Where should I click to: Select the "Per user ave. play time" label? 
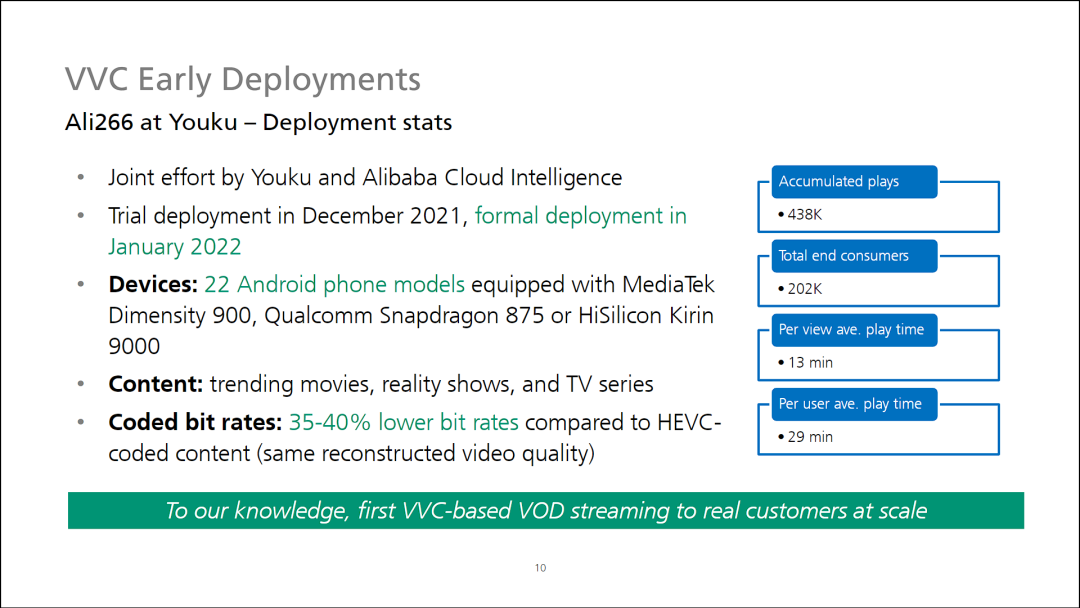850,404
